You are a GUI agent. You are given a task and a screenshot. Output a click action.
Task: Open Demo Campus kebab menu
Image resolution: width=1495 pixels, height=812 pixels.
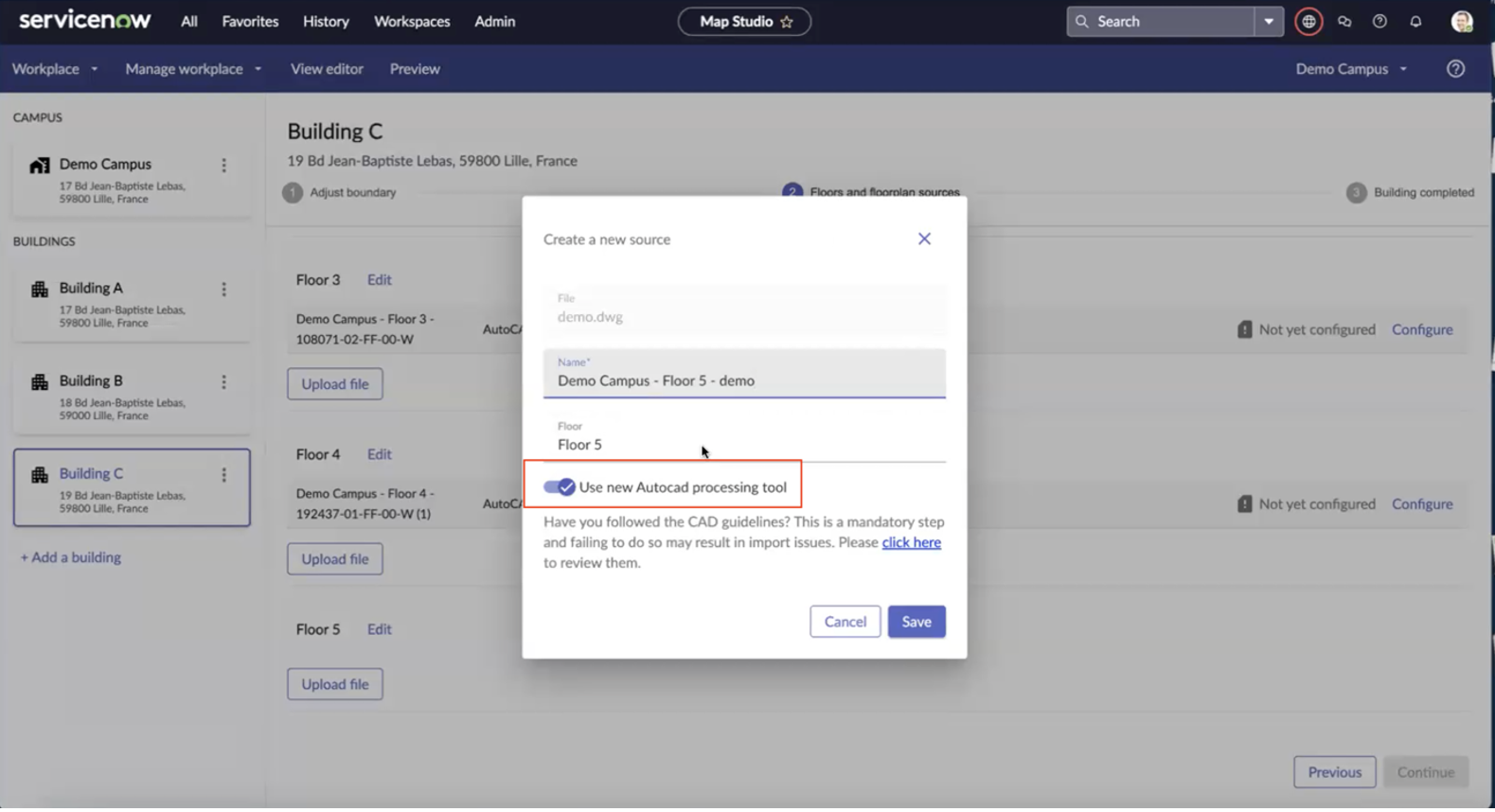click(x=223, y=166)
